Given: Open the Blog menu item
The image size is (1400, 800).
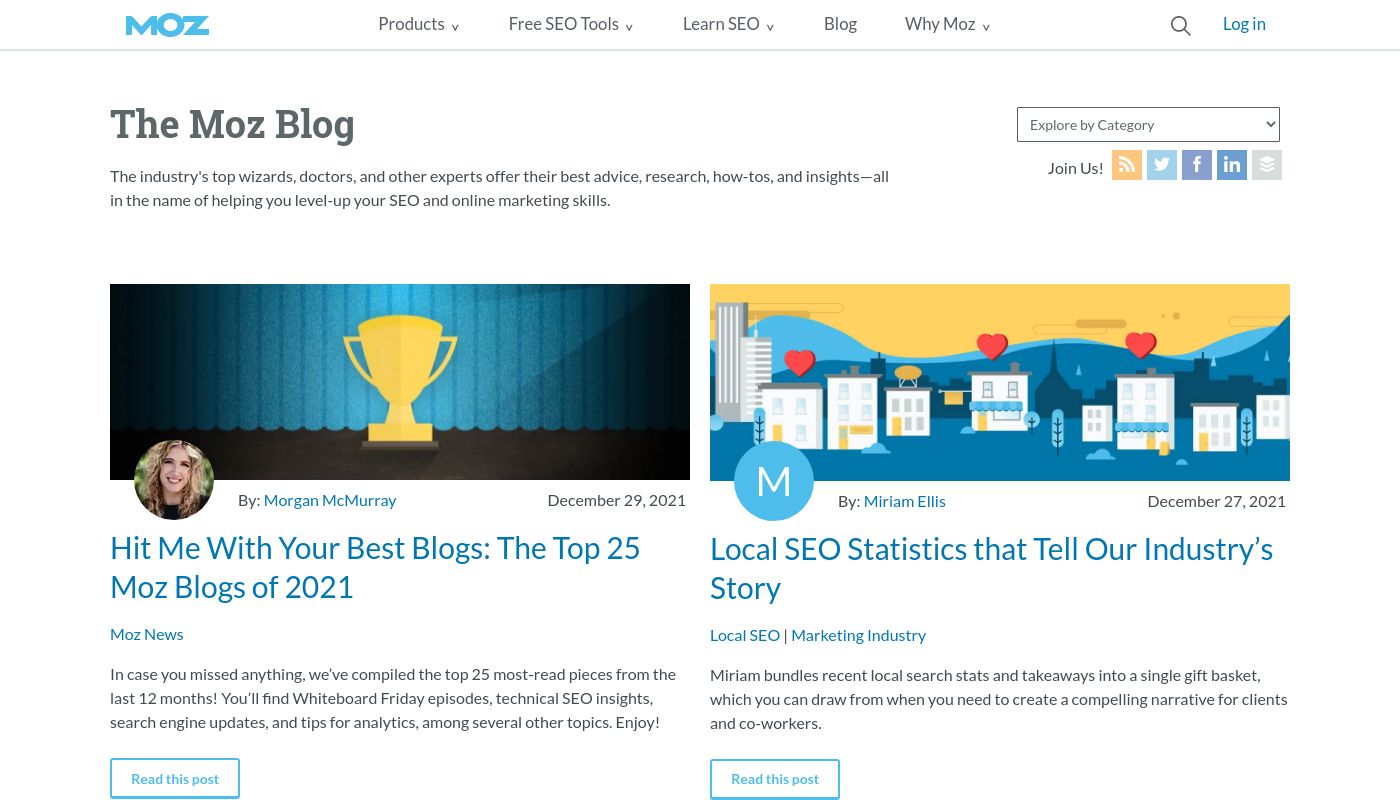Looking at the screenshot, I should point(840,24).
